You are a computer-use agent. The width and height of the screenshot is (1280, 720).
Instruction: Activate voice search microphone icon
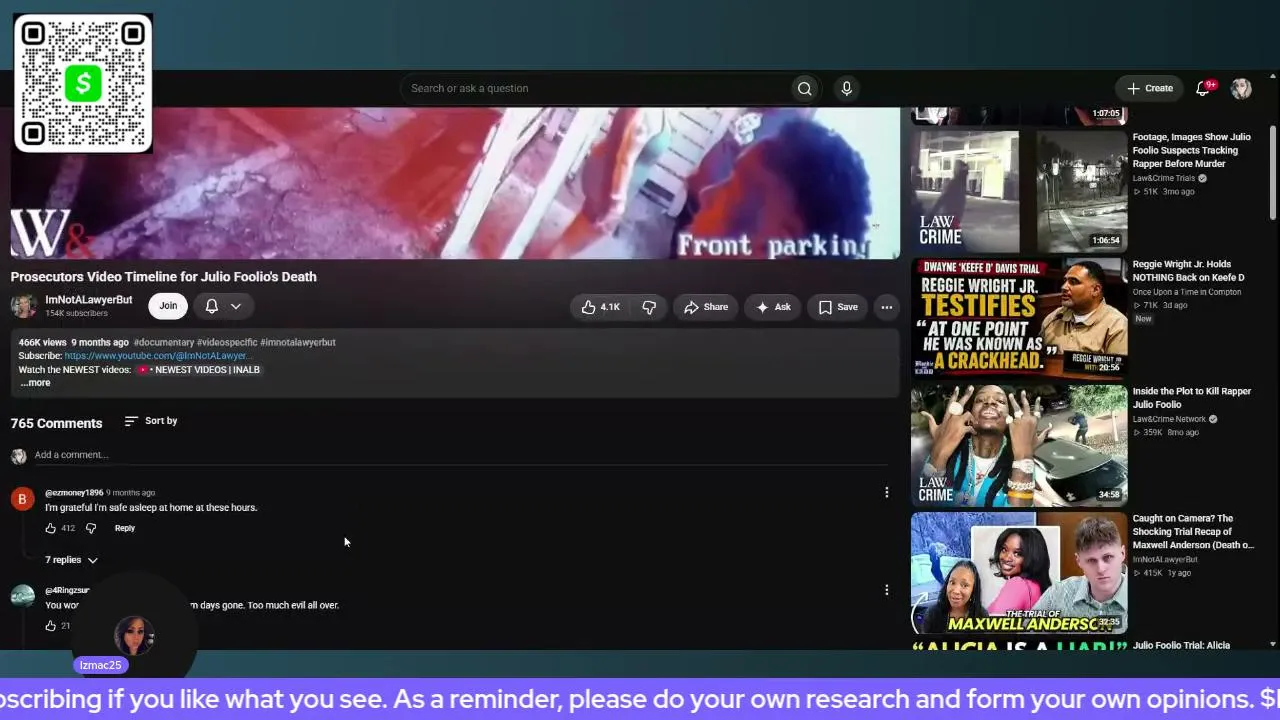tap(846, 88)
